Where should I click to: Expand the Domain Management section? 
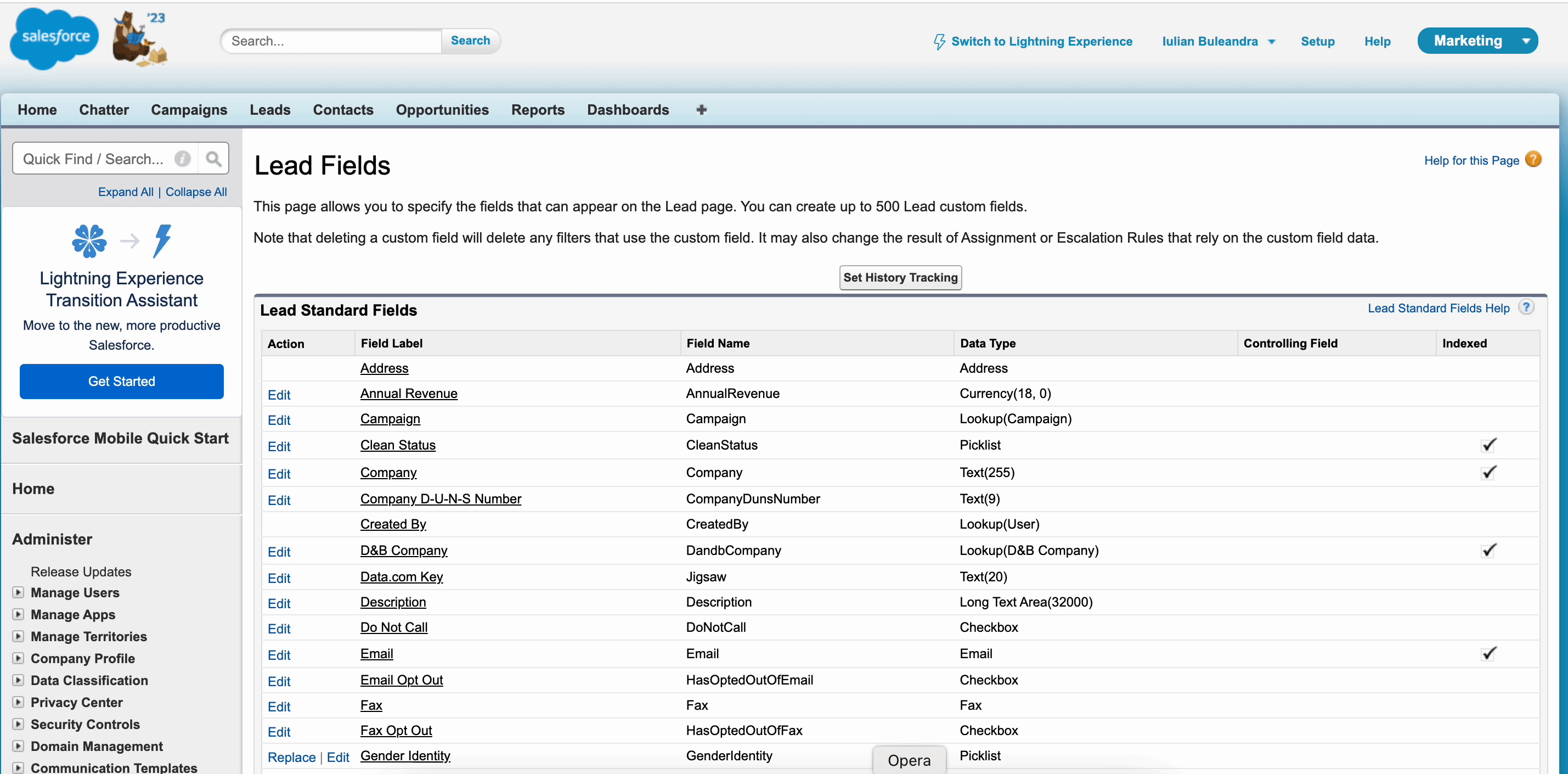19,745
